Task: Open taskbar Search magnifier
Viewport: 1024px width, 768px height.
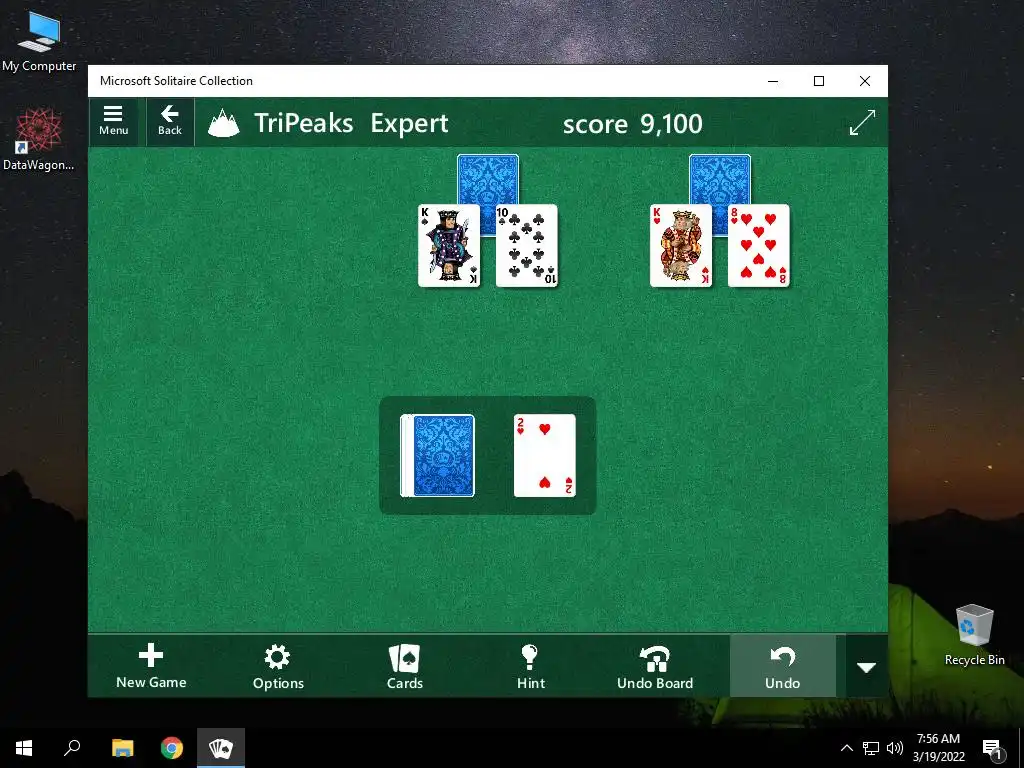Action: coord(72,748)
